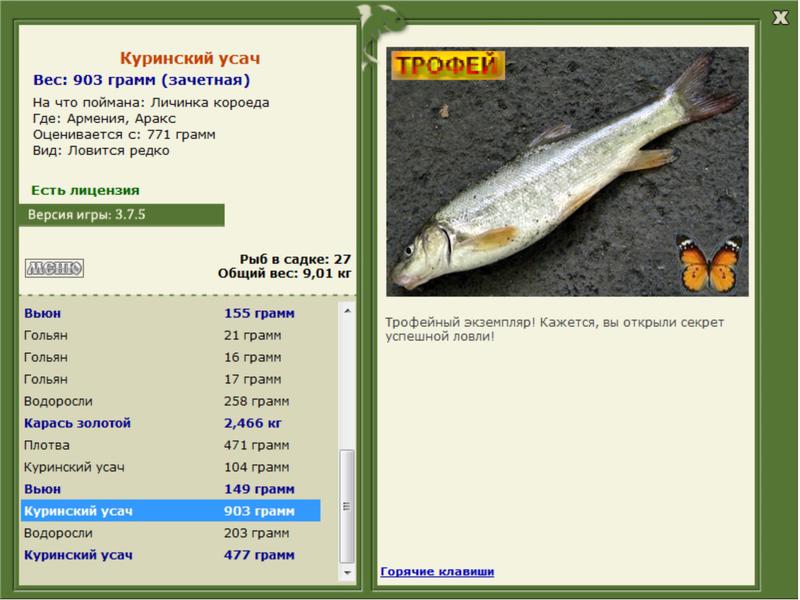This screenshot has height=600, width=800.
Task: Open the Горячие клавиши link
Action: [437, 571]
